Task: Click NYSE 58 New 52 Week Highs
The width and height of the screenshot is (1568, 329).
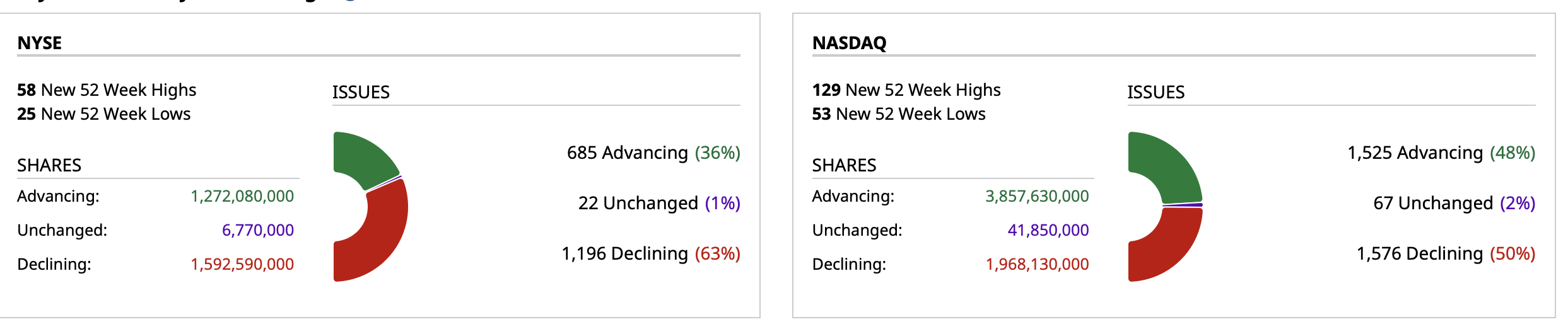Action: (x=107, y=90)
